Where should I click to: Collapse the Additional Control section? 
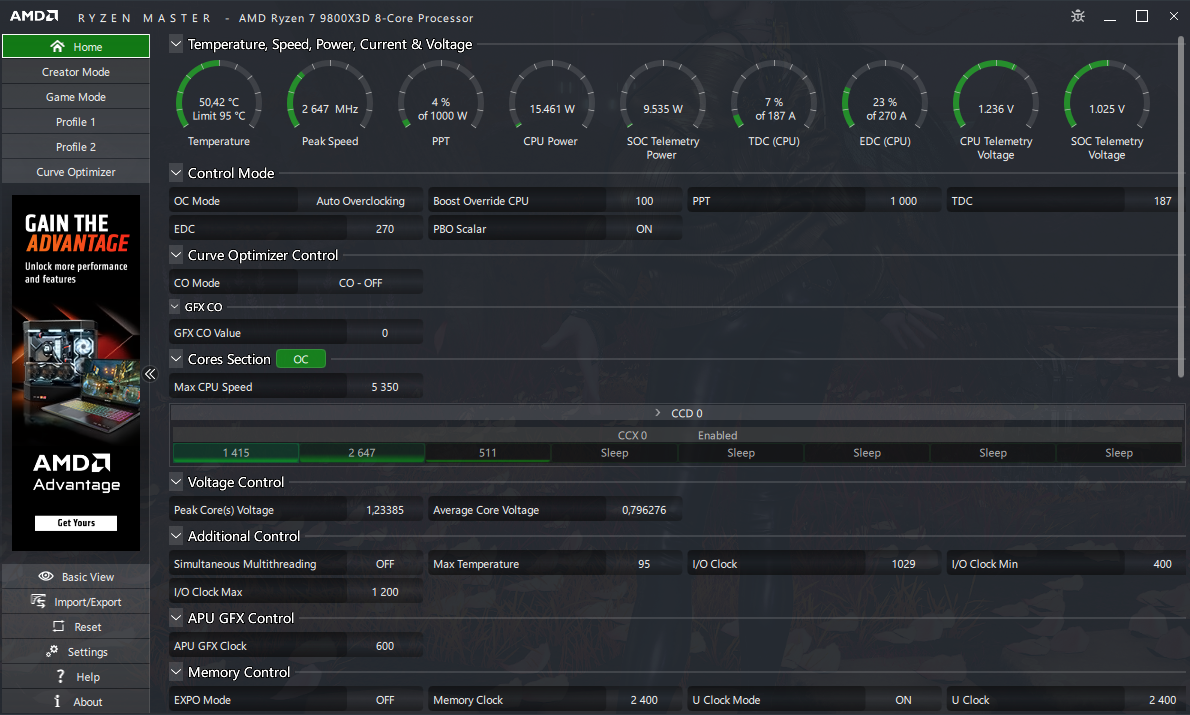pyautogui.click(x=176, y=536)
